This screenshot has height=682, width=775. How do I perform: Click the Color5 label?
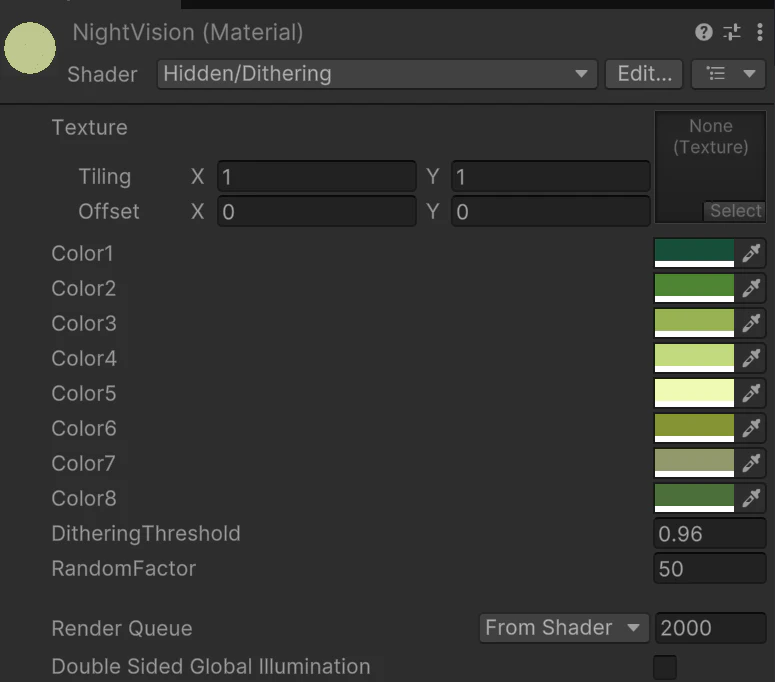point(84,393)
